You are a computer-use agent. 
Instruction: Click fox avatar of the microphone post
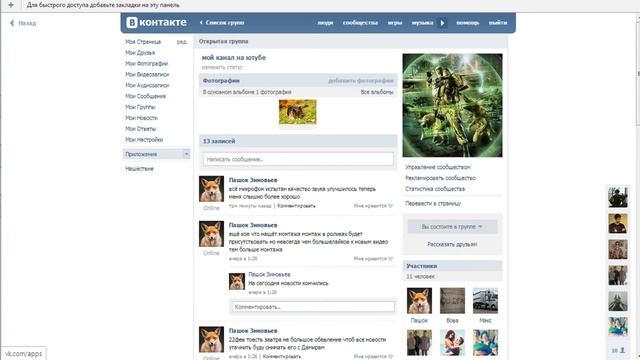click(x=211, y=189)
